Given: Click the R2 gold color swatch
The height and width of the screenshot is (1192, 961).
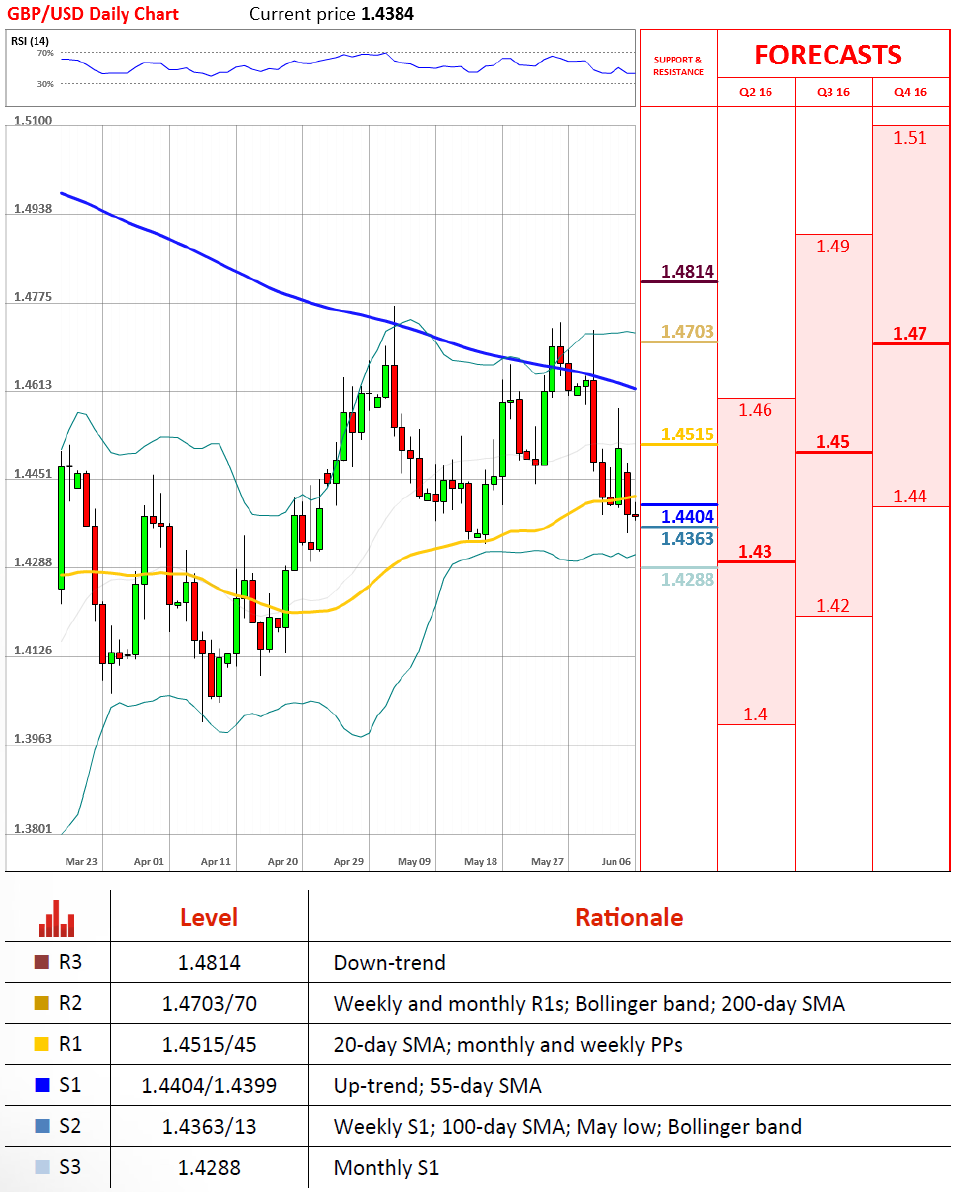Looking at the screenshot, I should pyautogui.click(x=42, y=1003).
